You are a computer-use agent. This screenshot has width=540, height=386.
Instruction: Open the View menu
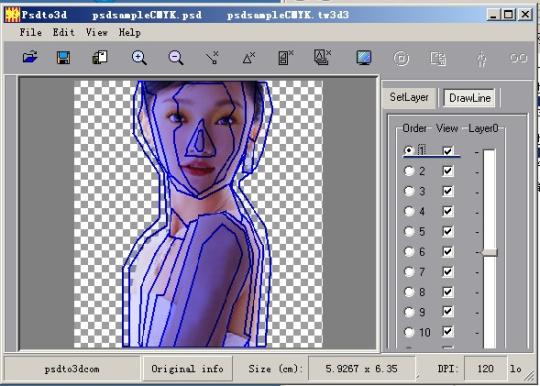click(96, 32)
